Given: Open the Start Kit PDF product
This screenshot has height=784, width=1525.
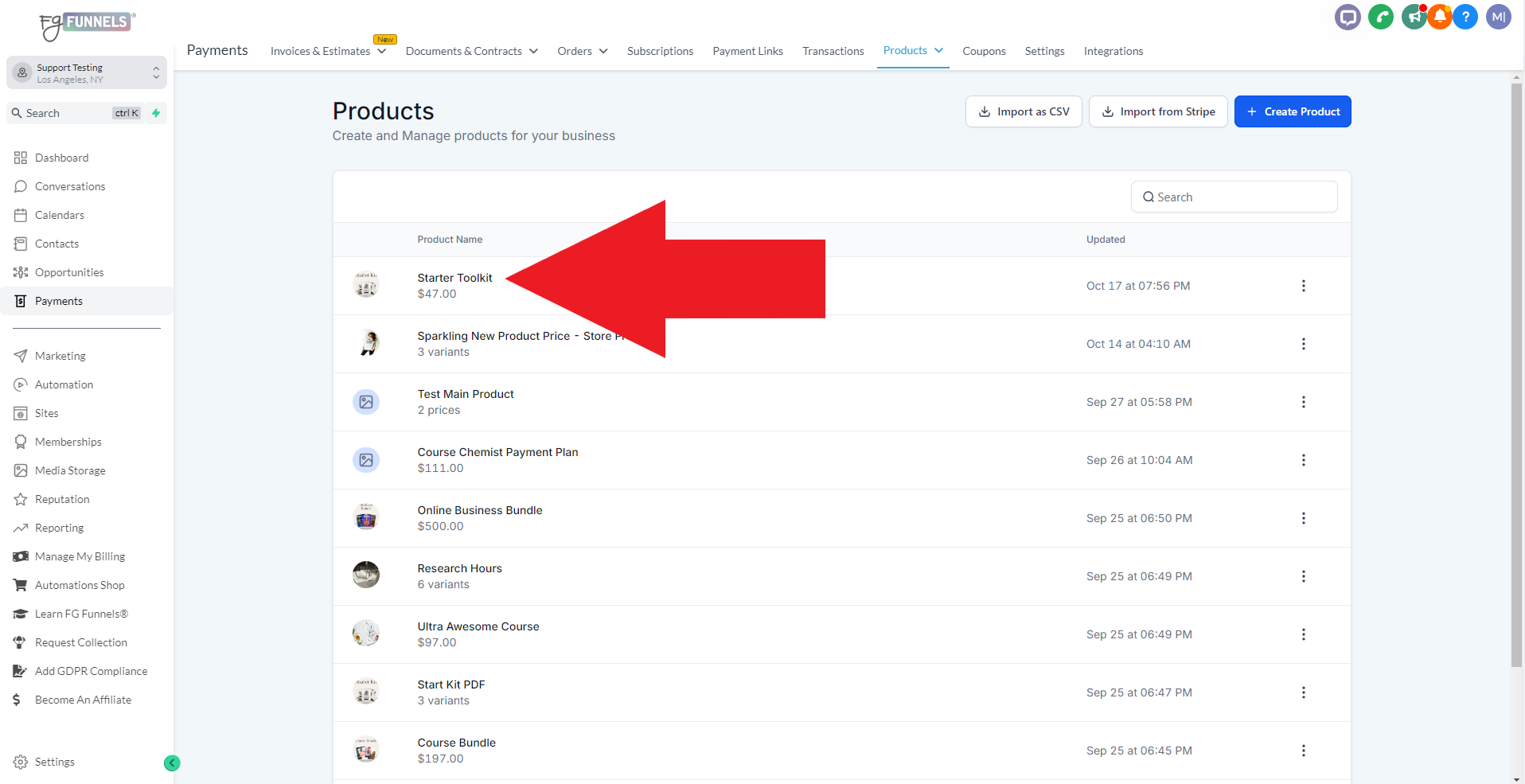Looking at the screenshot, I should (450, 685).
